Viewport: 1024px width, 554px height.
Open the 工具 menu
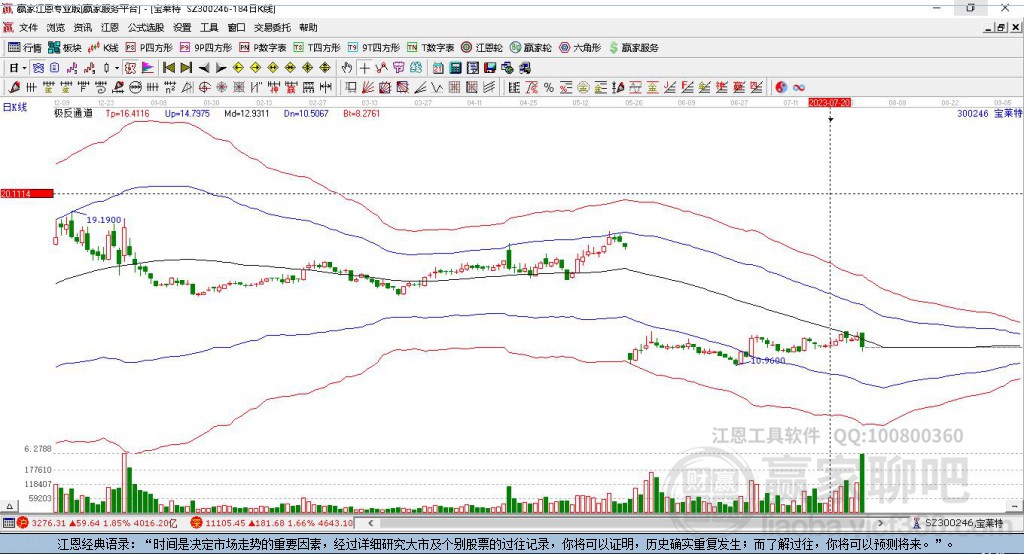point(209,27)
